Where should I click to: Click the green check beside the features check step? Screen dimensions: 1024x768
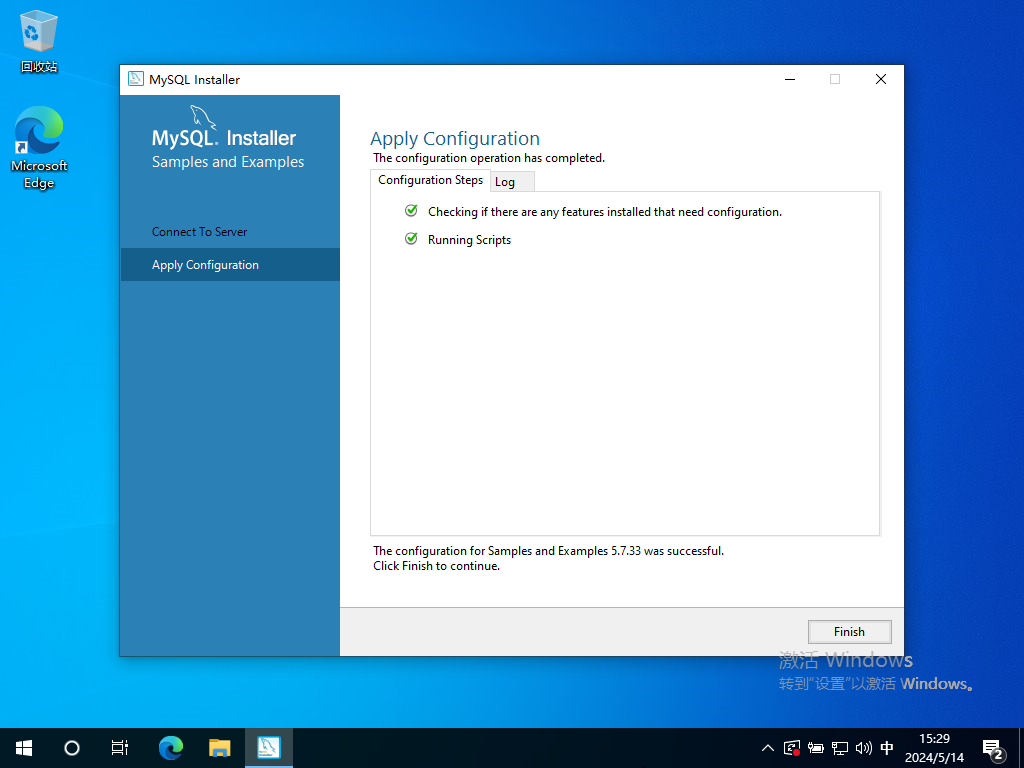[x=411, y=211]
